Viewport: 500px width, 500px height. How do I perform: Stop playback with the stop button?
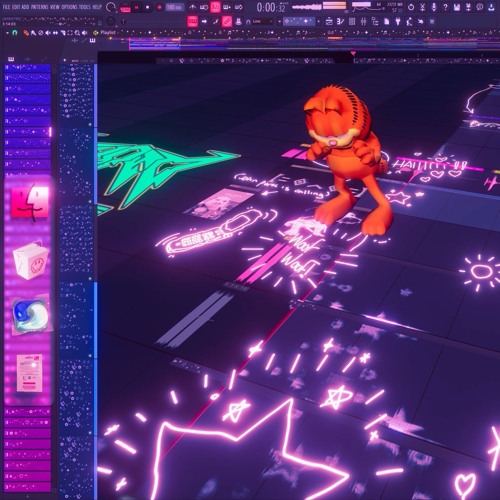(x=147, y=7)
